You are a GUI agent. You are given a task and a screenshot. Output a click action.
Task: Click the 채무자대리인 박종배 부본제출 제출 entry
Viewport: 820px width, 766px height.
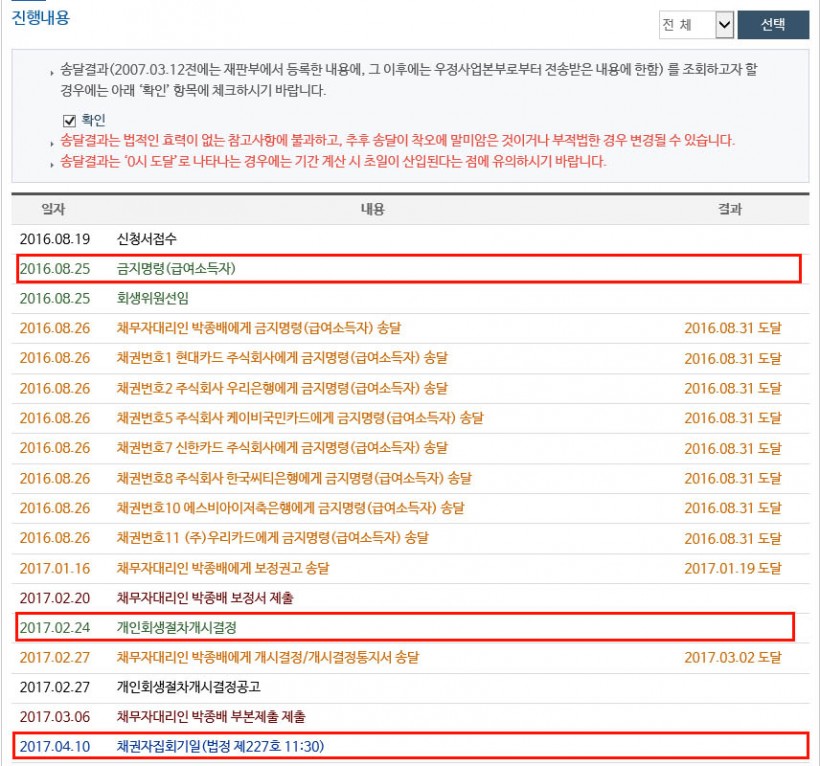click(x=211, y=717)
